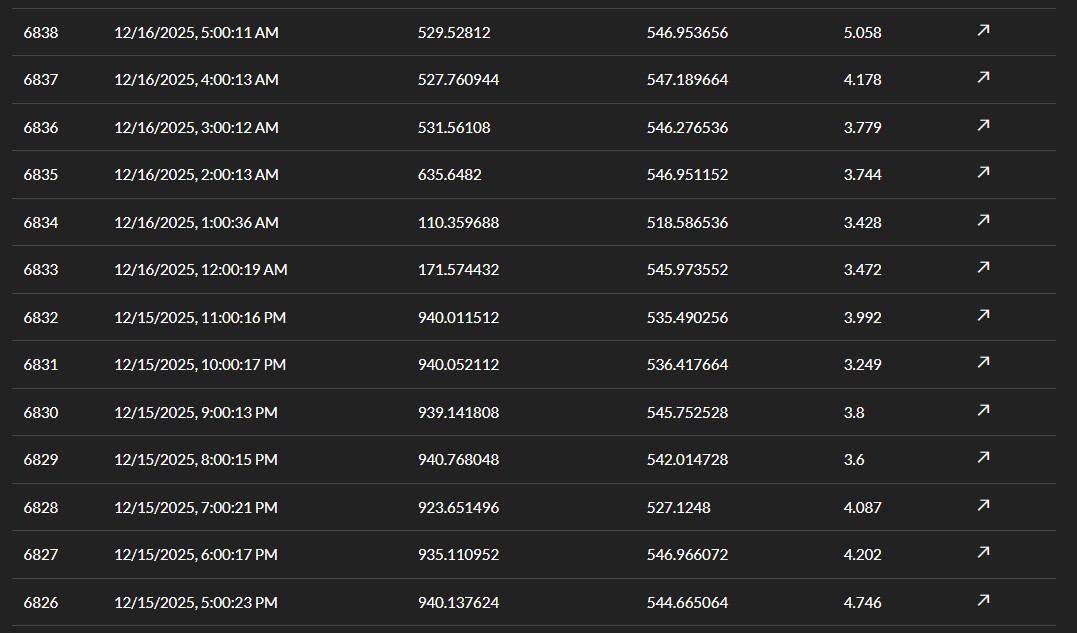Click the arrow icon on row 6834

(x=983, y=221)
